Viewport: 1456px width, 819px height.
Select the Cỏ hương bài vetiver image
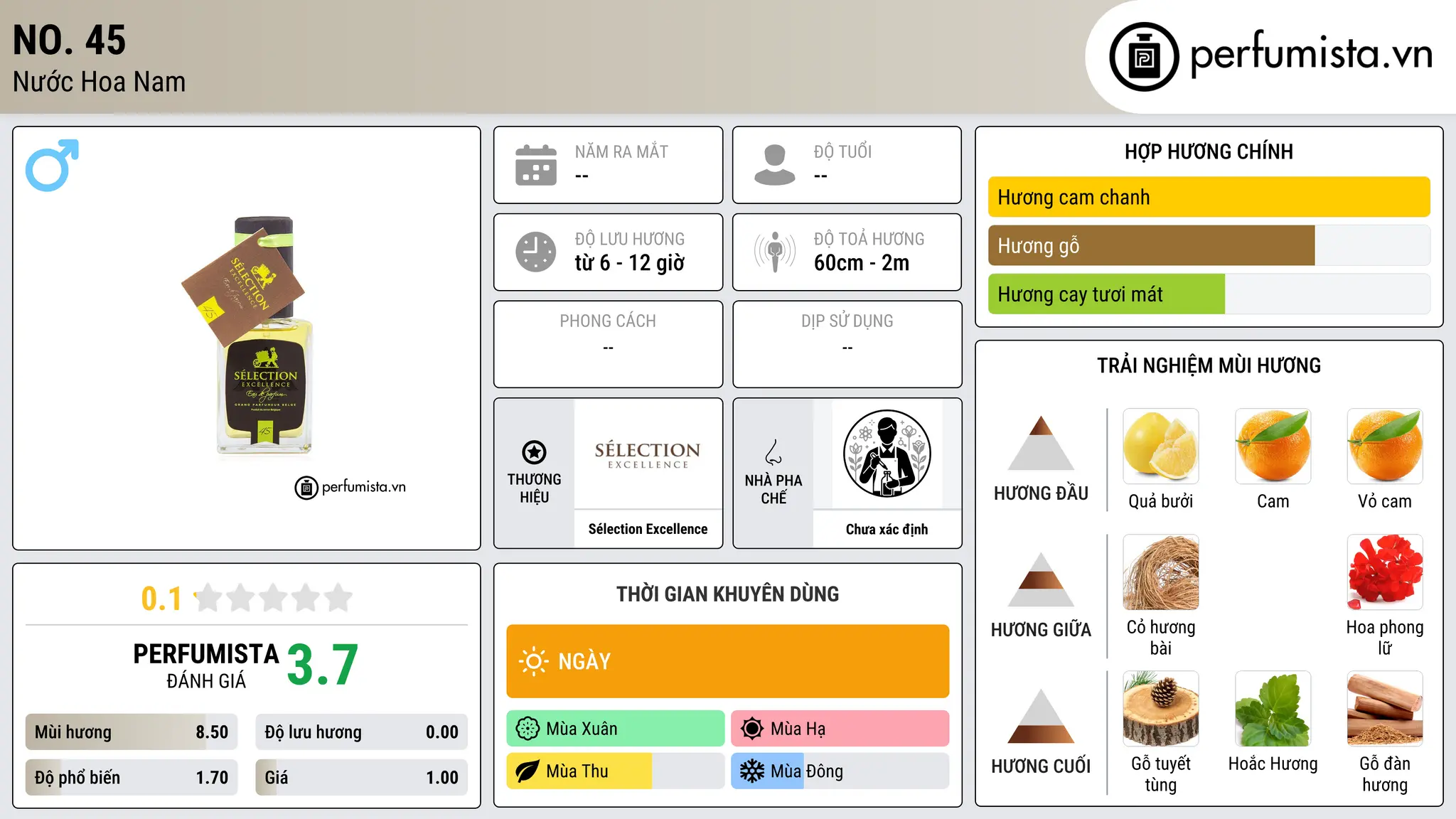tap(1161, 572)
